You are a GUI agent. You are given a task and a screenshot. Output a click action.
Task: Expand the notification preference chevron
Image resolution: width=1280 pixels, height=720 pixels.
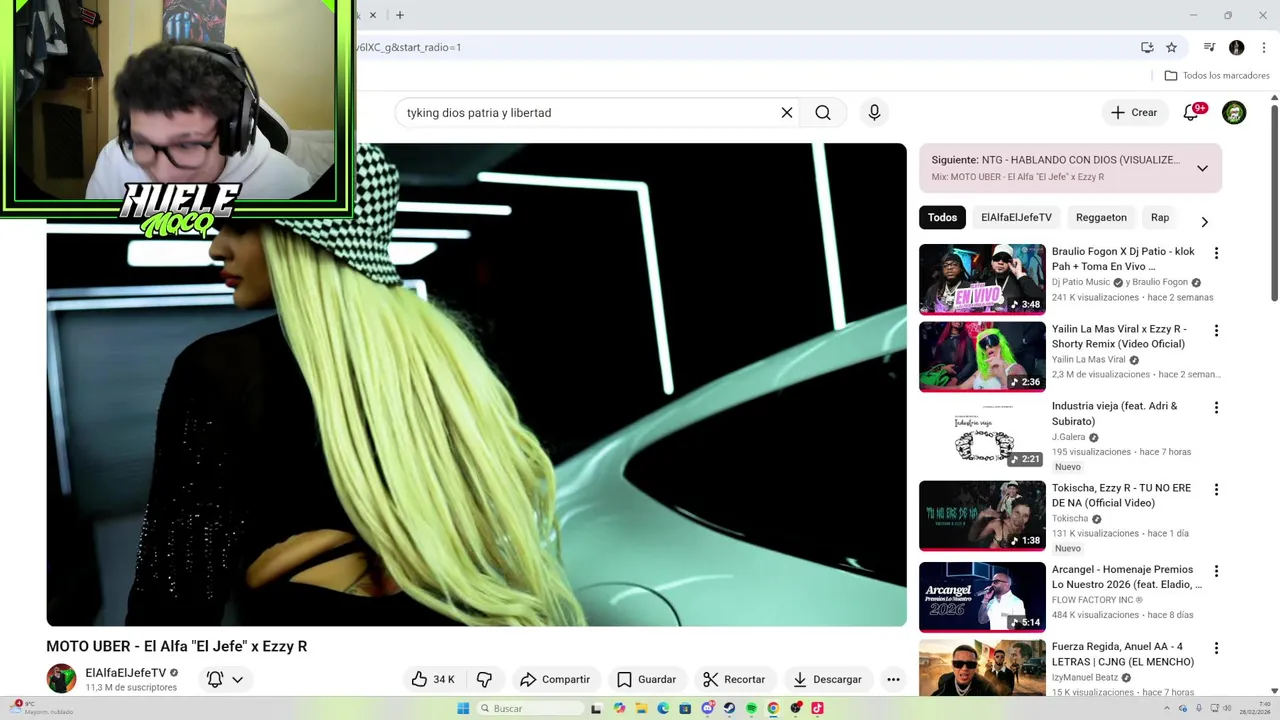point(237,679)
